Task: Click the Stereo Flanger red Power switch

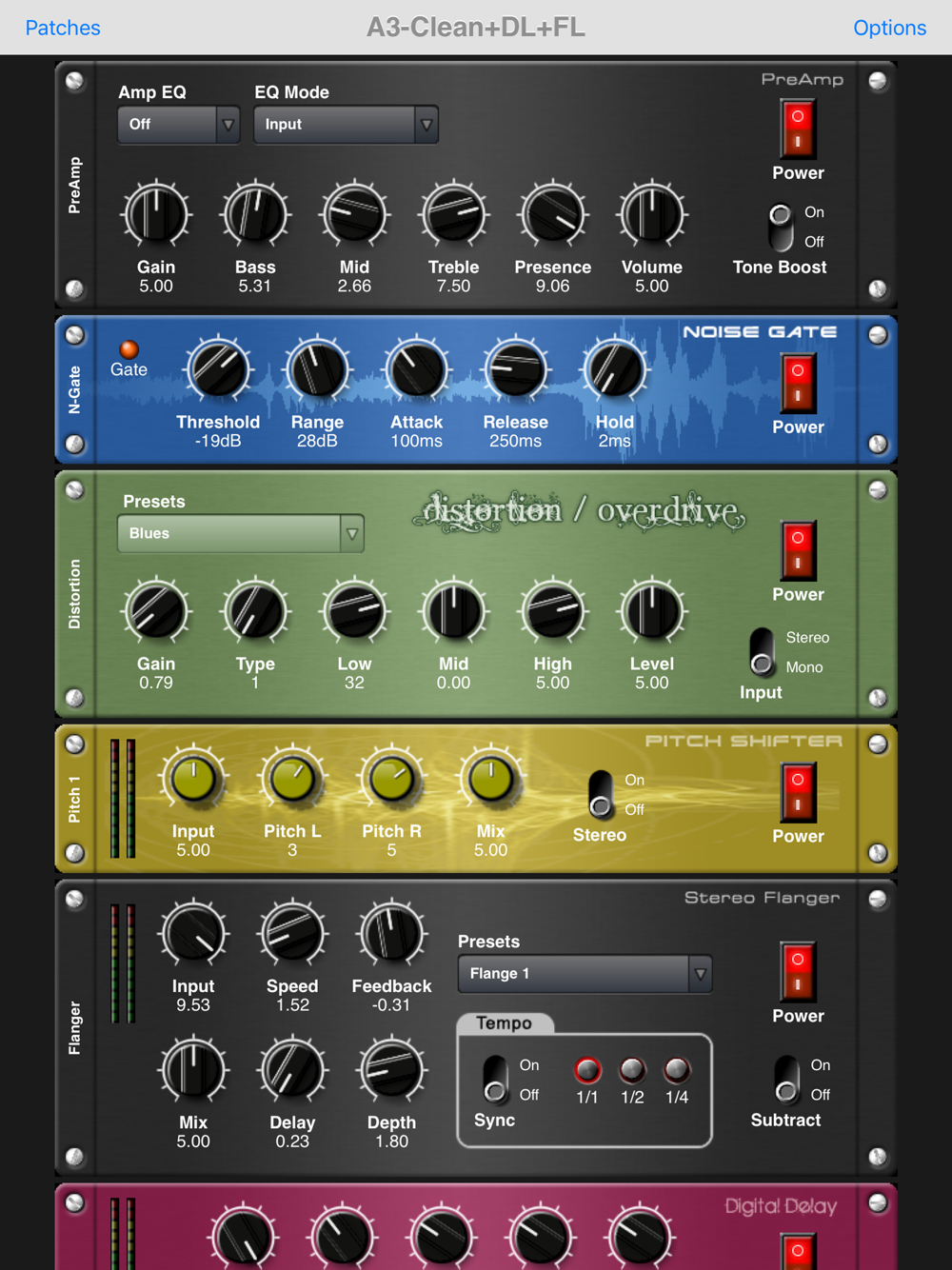Action: pyautogui.click(x=798, y=972)
